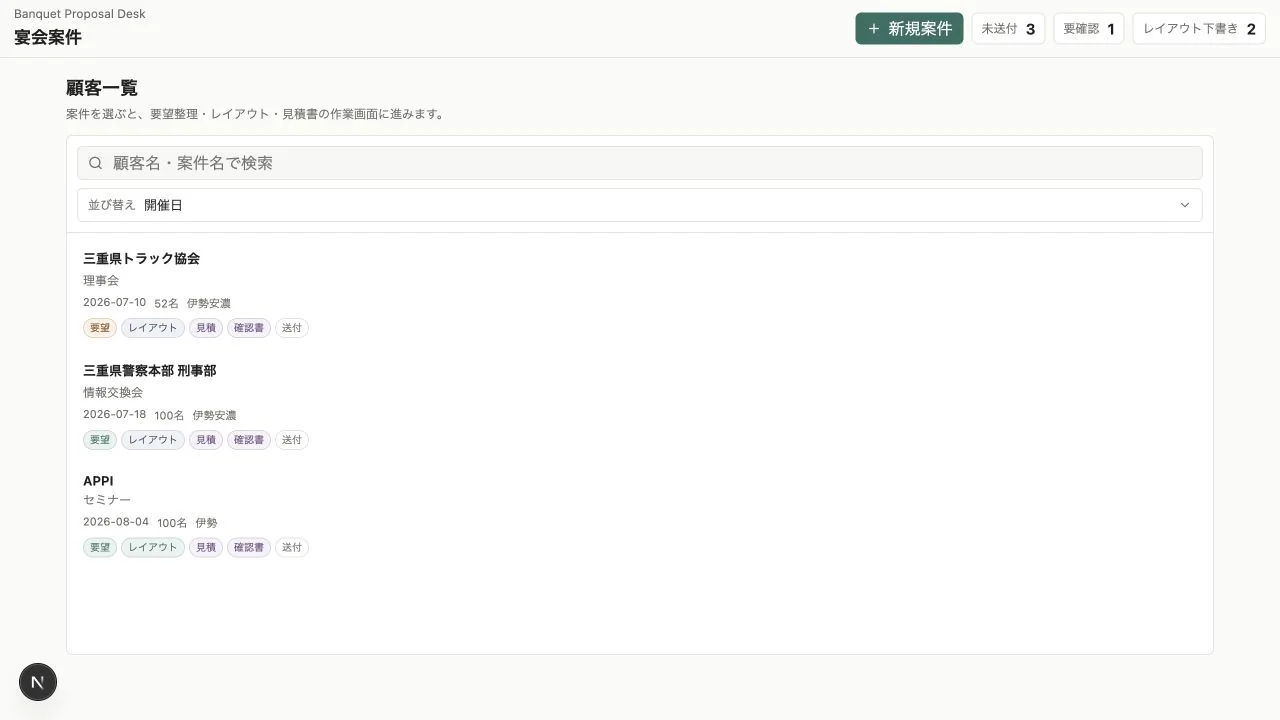Click the 顧客一覧 heading

tap(102, 88)
